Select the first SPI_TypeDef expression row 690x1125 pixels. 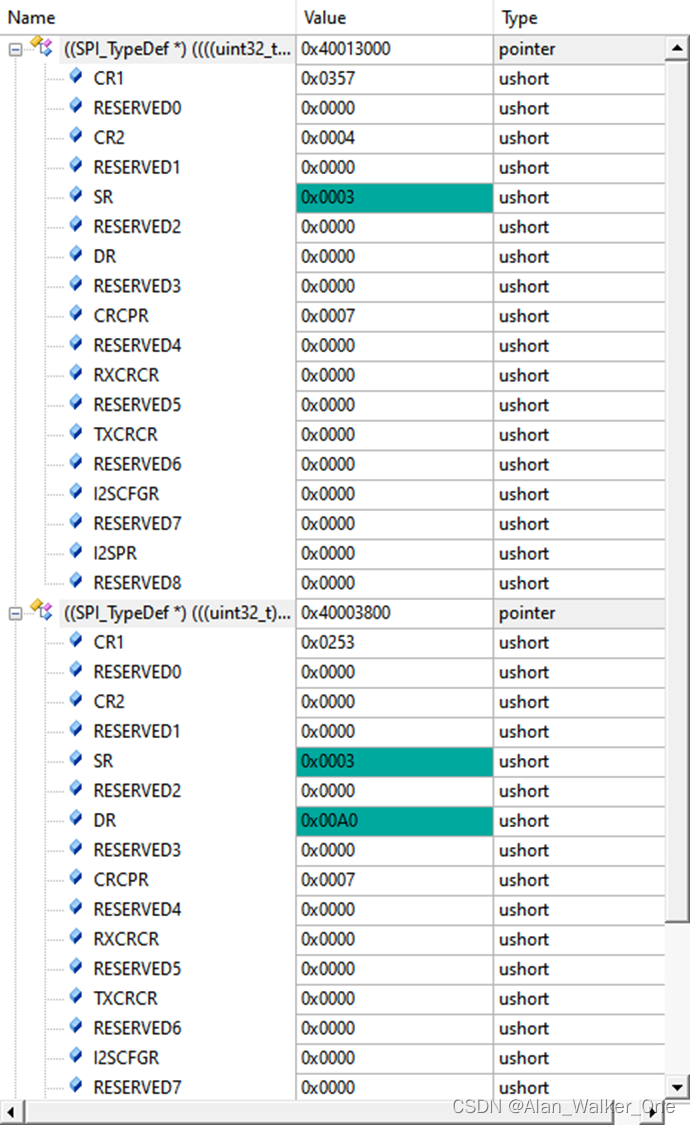(332, 50)
